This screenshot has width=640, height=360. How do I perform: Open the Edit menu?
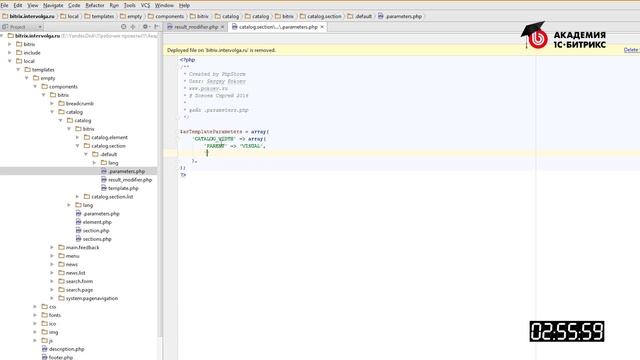[18, 5]
